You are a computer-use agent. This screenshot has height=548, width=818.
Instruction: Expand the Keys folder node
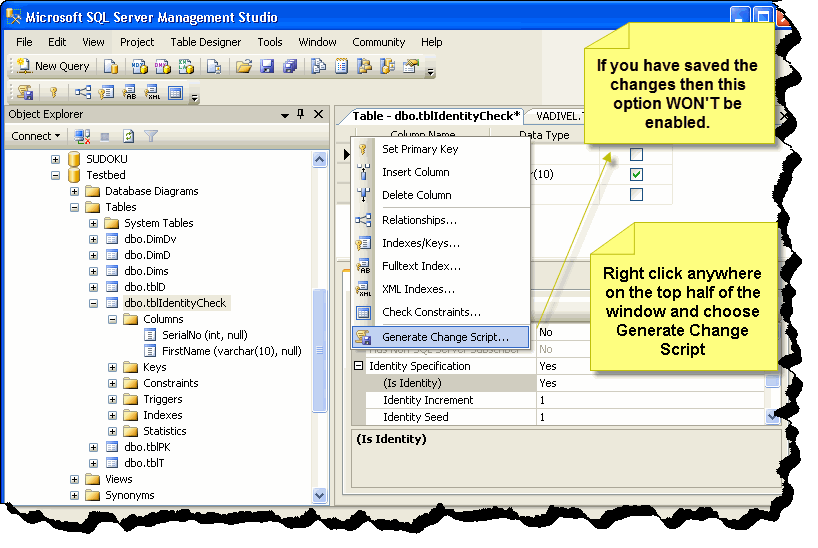click(x=113, y=367)
